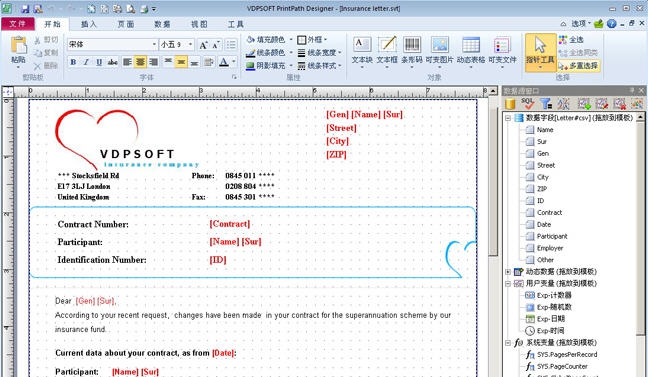Insert a text block (文本块) object
The image size is (648, 377).
(x=362, y=51)
